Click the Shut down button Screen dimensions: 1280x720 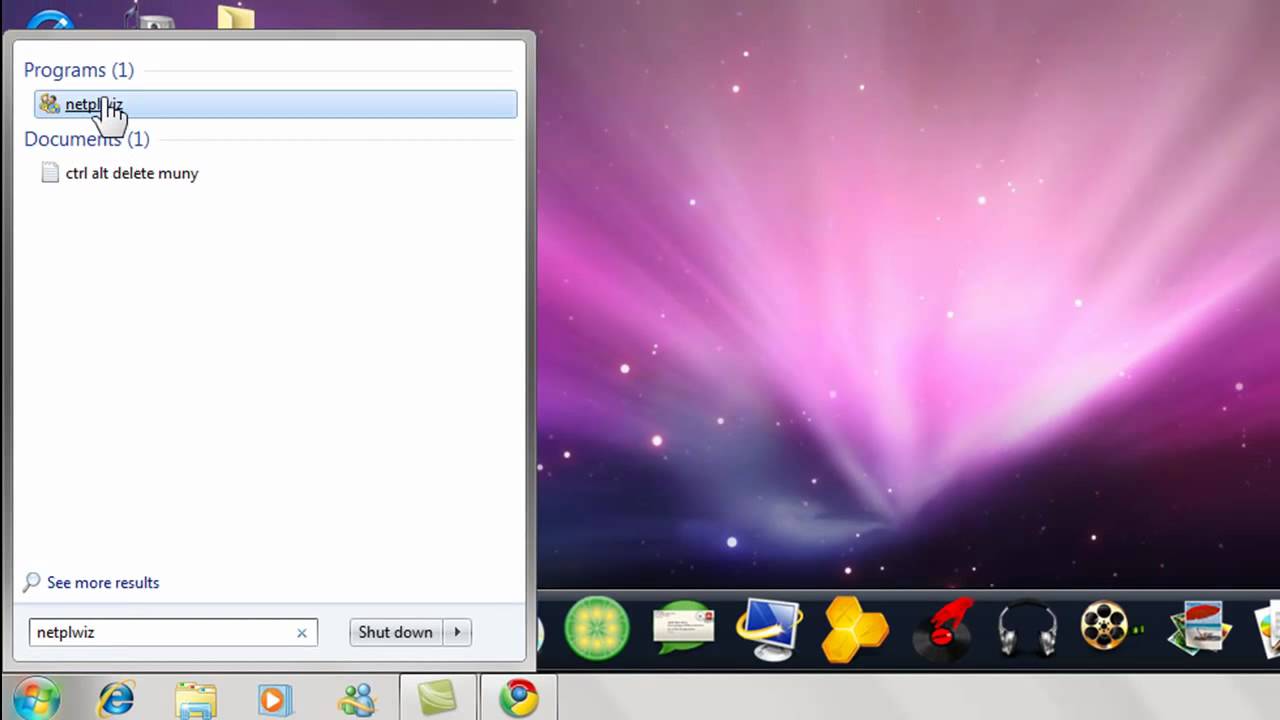point(395,632)
